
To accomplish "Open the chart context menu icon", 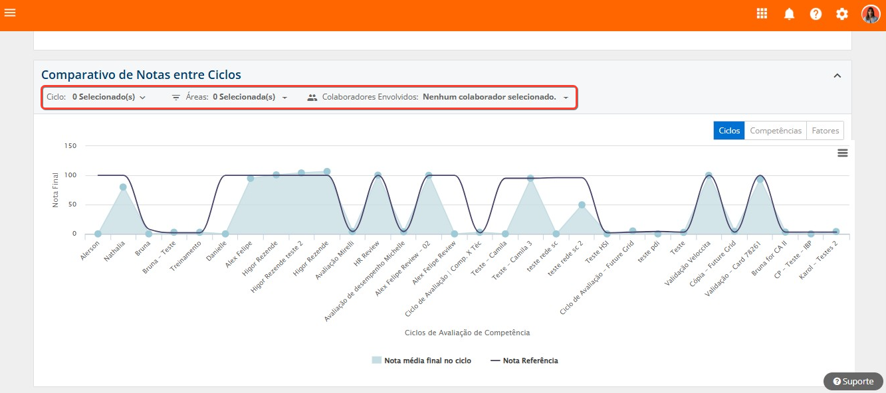I will [842, 153].
